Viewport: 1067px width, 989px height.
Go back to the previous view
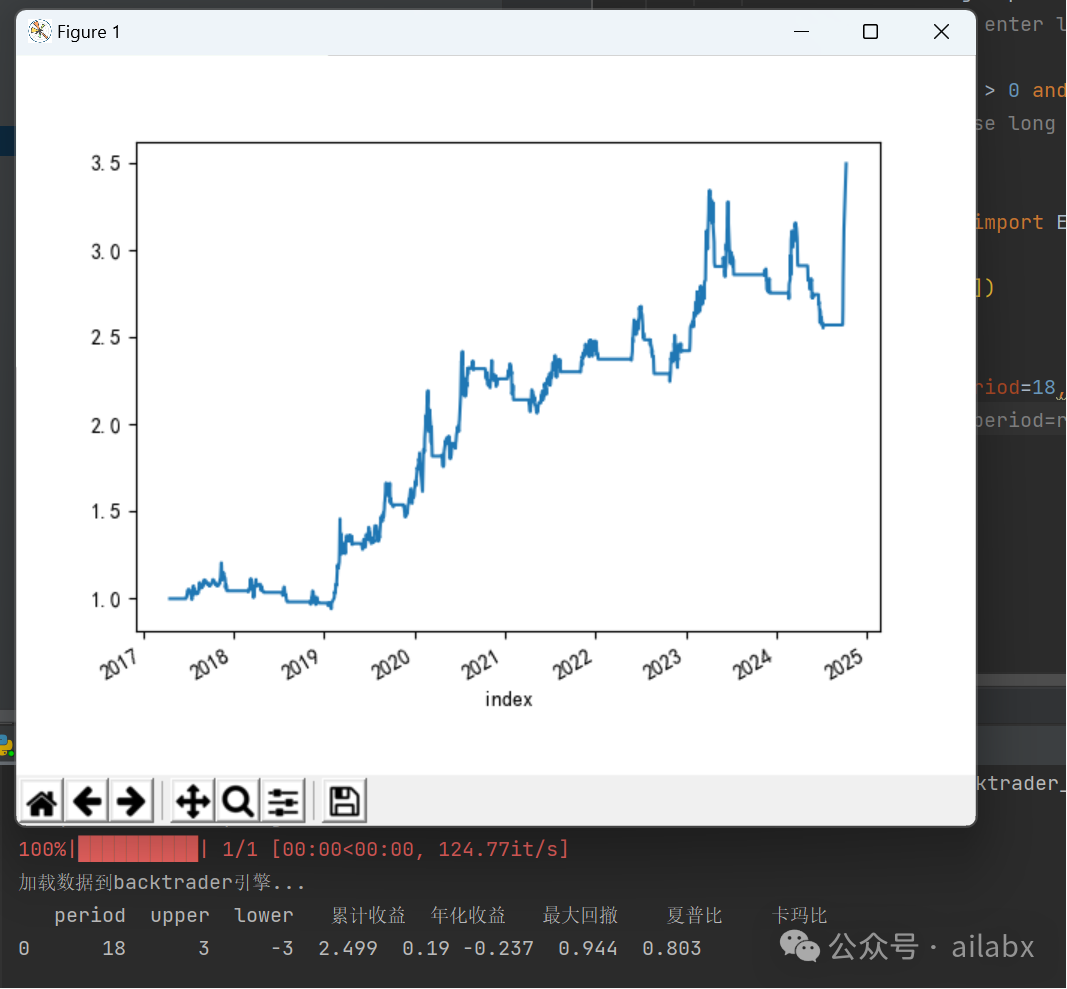click(x=87, y=801)
